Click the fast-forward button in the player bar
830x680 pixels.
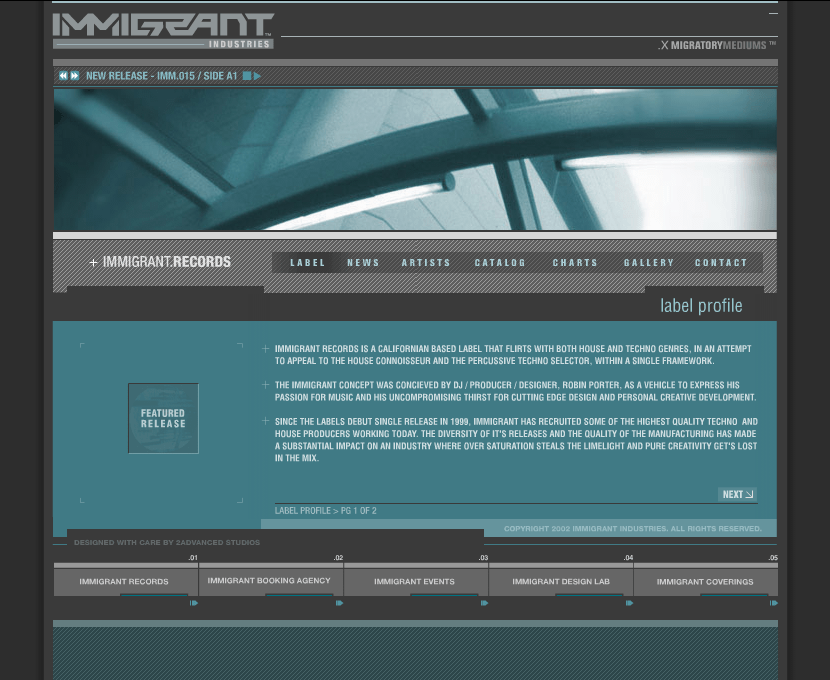pyautogui.click(x=75, y=76)
